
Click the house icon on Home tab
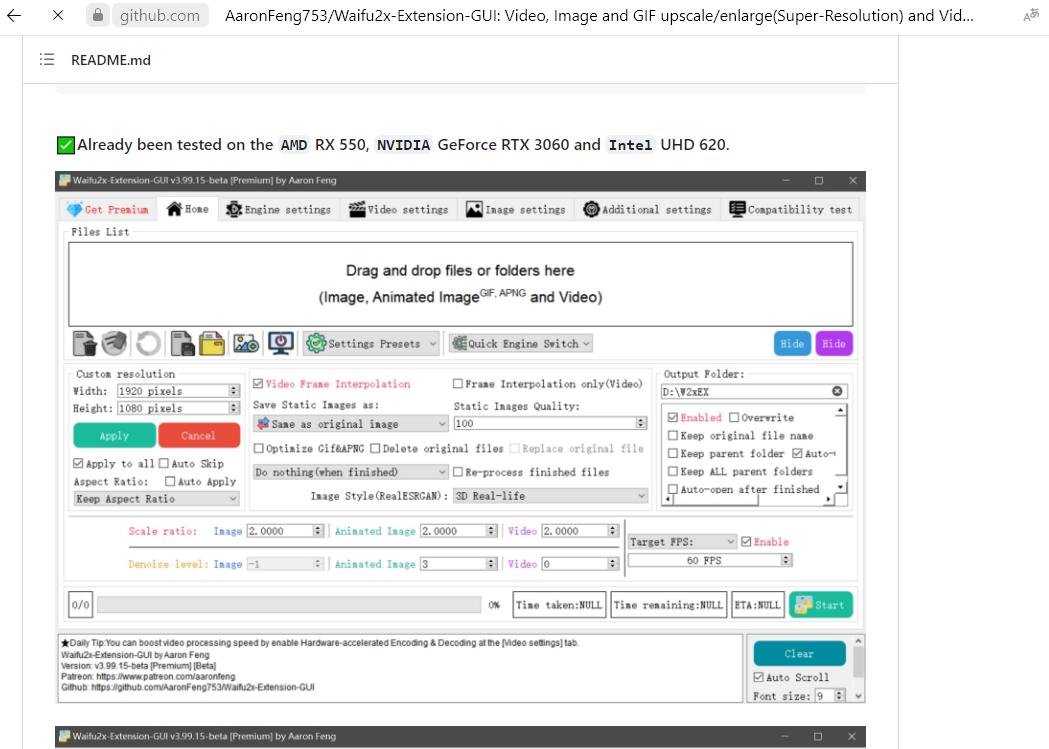click(x=174, y=209)
